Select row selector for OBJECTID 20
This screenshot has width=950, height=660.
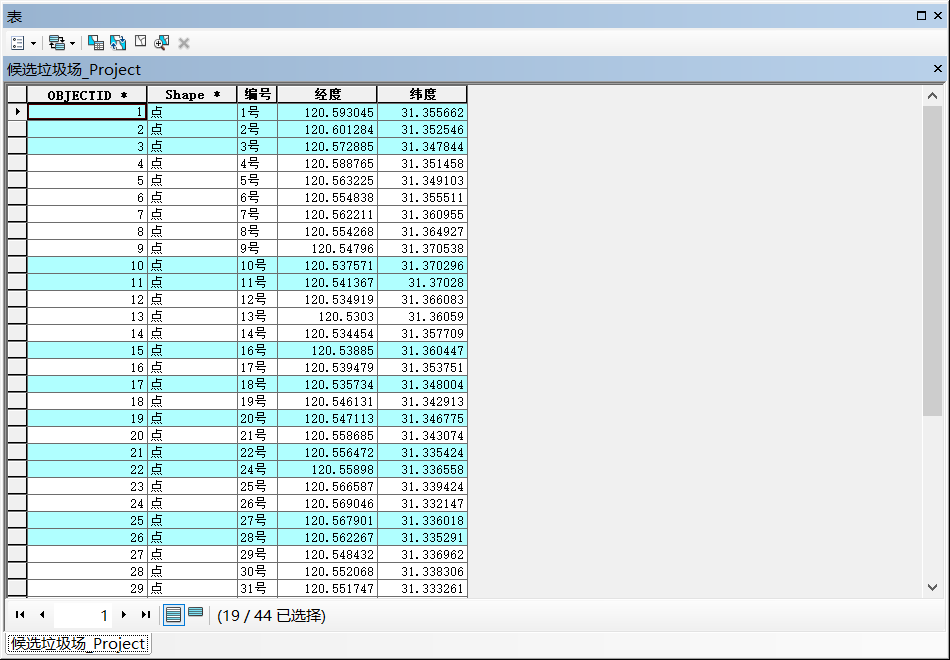point(17,435)
